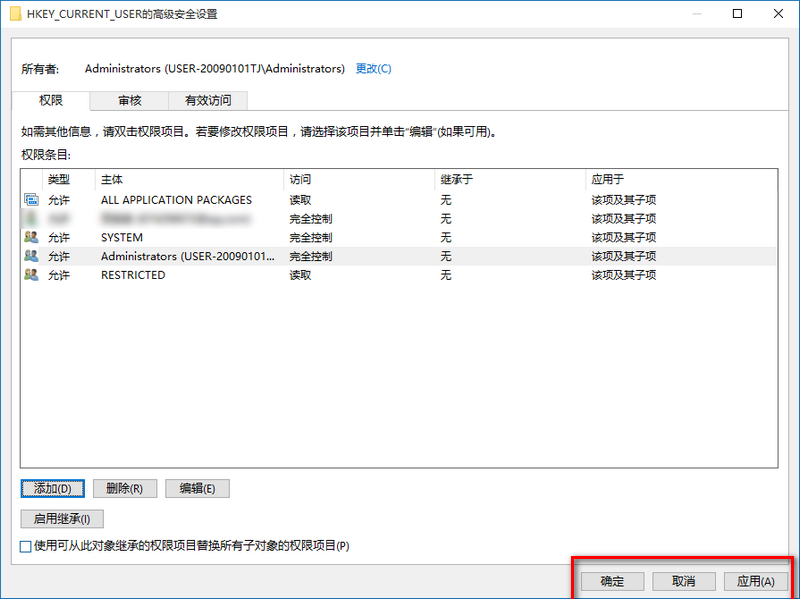
Task: Select the 权限 tab
Action: [x=52, y=100]
